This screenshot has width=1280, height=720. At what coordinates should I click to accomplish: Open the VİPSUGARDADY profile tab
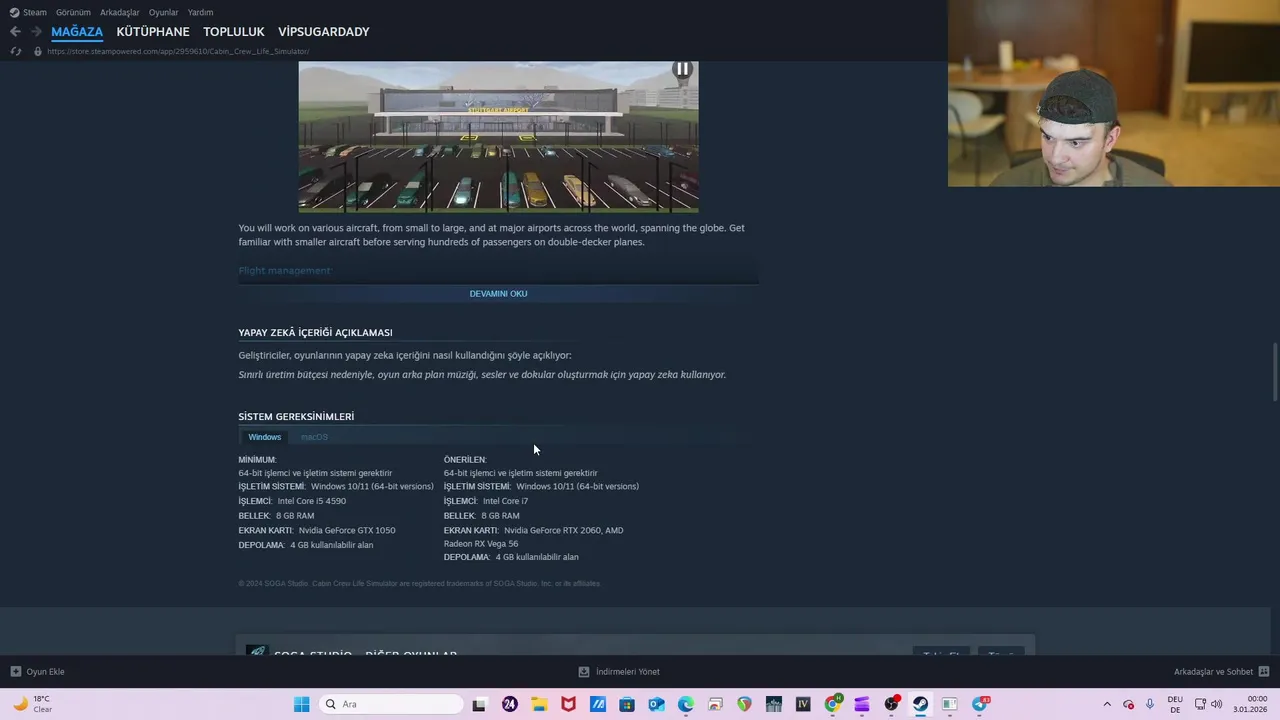[x=324, y=32]
